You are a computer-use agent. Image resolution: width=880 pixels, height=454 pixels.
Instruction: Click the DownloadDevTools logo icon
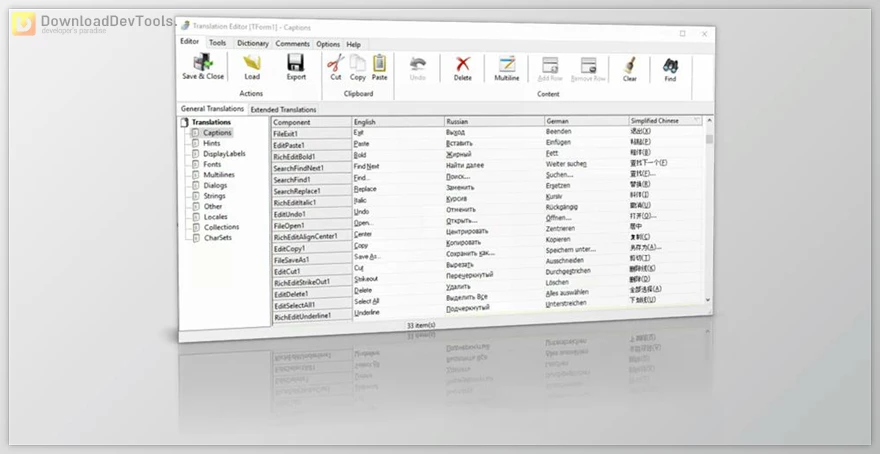coord(24,24)
